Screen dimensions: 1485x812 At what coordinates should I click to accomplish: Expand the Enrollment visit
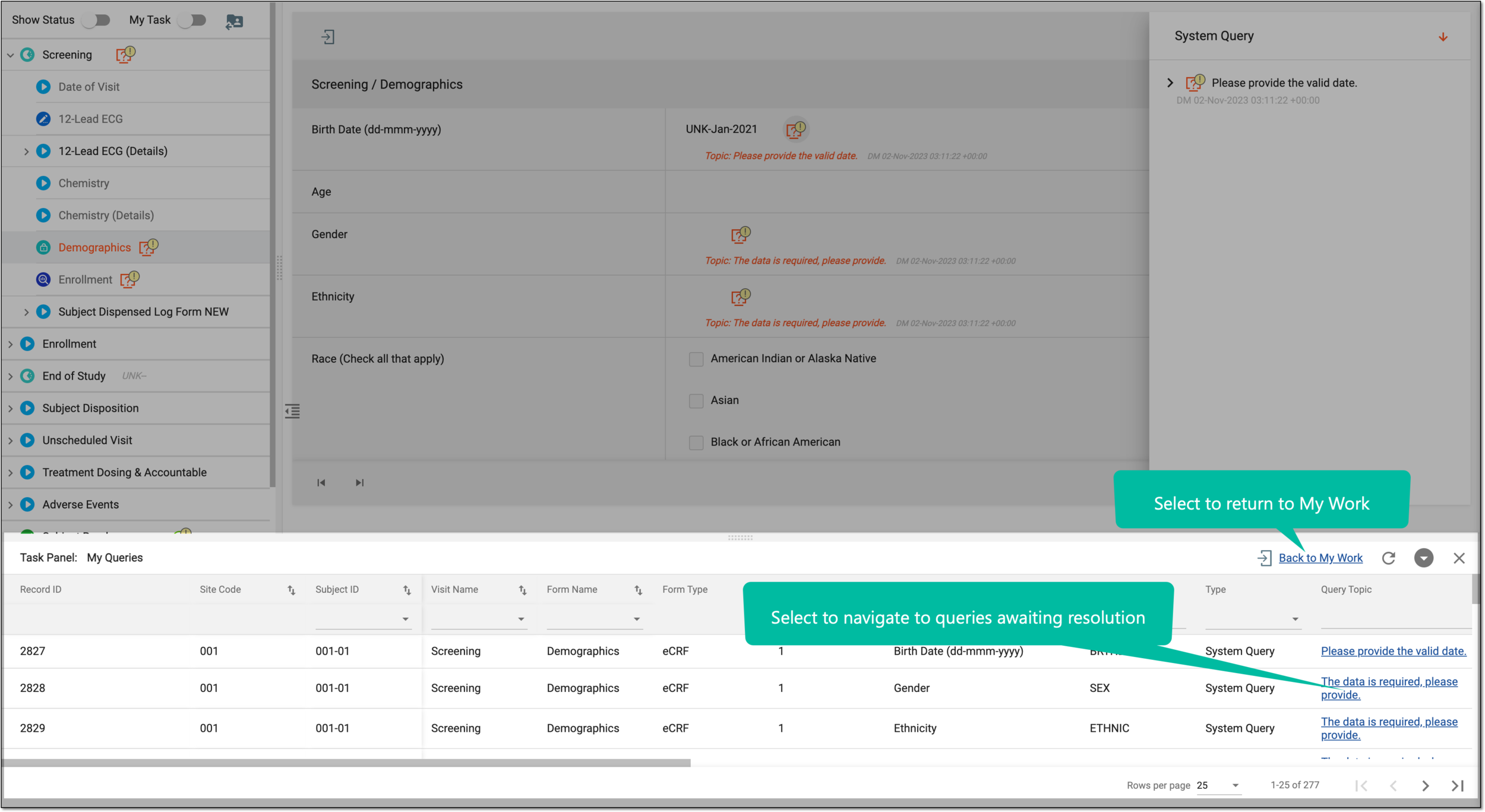(x=11, y=344)
